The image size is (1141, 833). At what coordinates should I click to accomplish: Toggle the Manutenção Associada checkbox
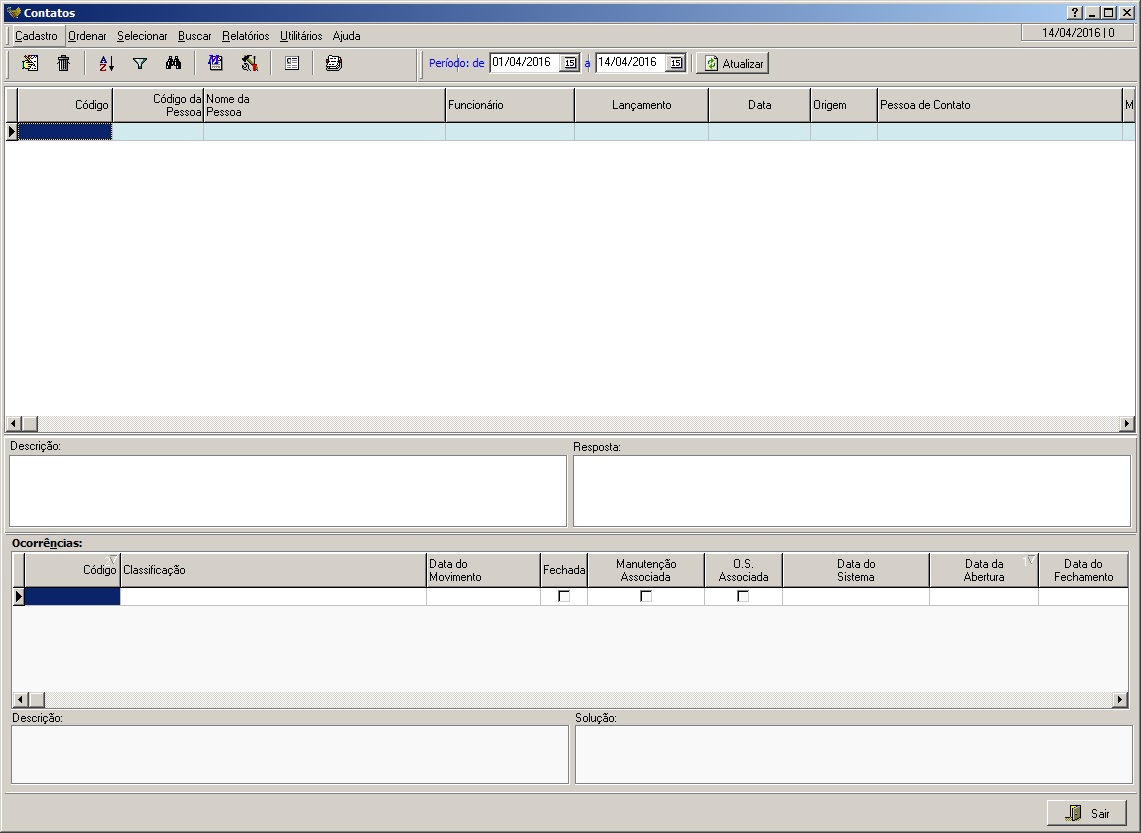646,596
